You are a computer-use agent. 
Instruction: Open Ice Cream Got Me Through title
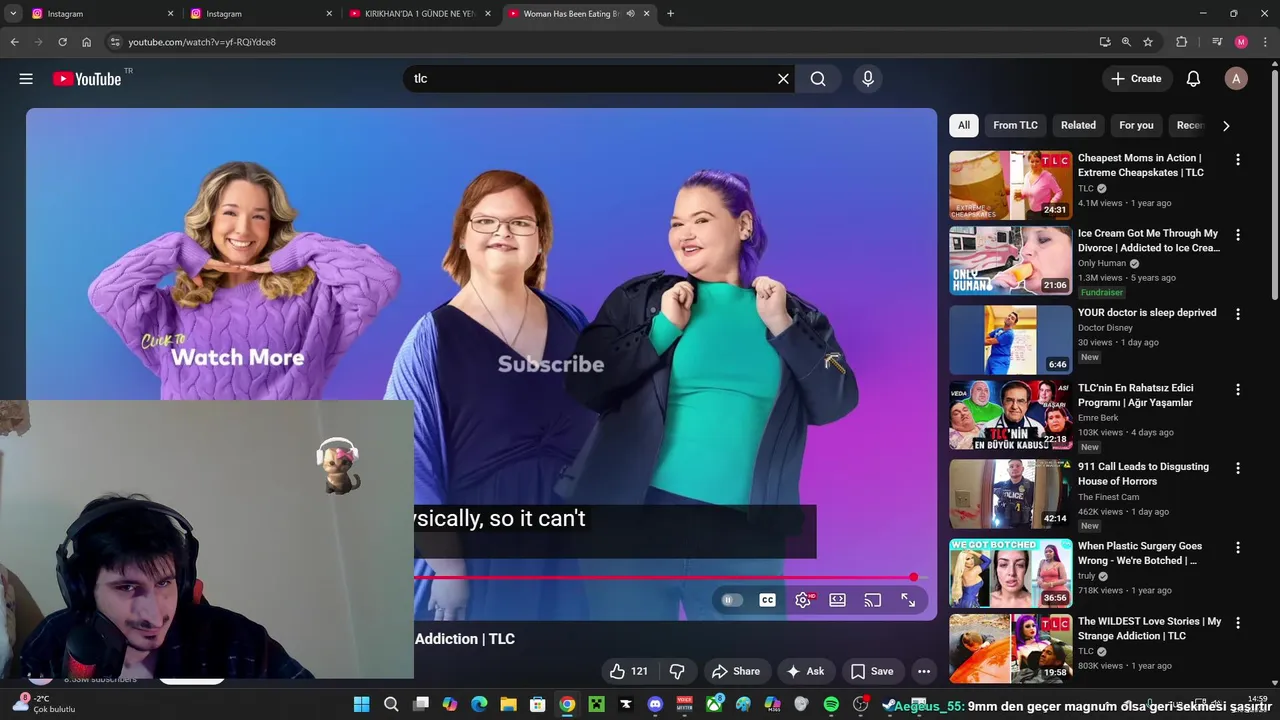(1149, 240)
